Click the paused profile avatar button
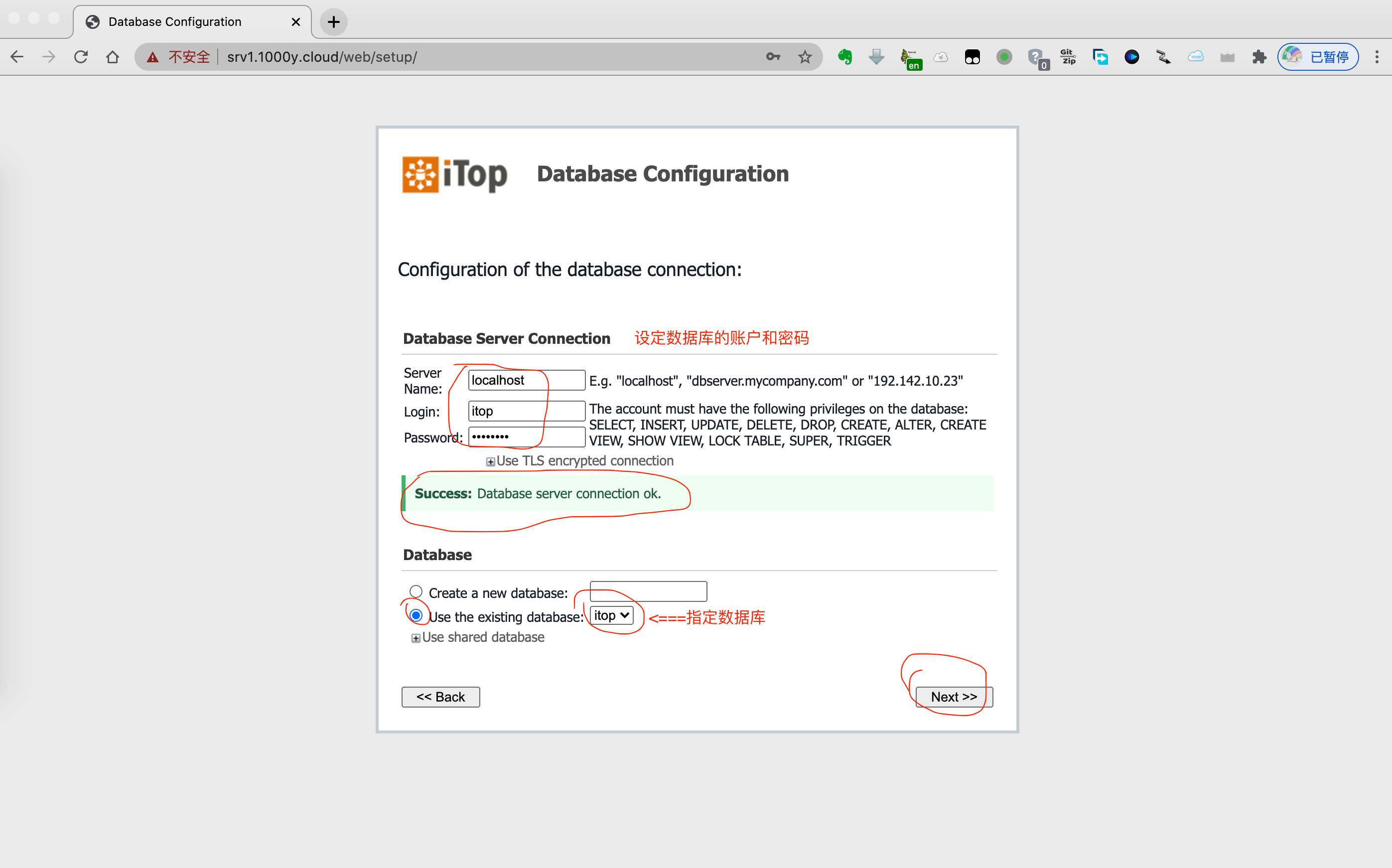 click(1317, 57)
